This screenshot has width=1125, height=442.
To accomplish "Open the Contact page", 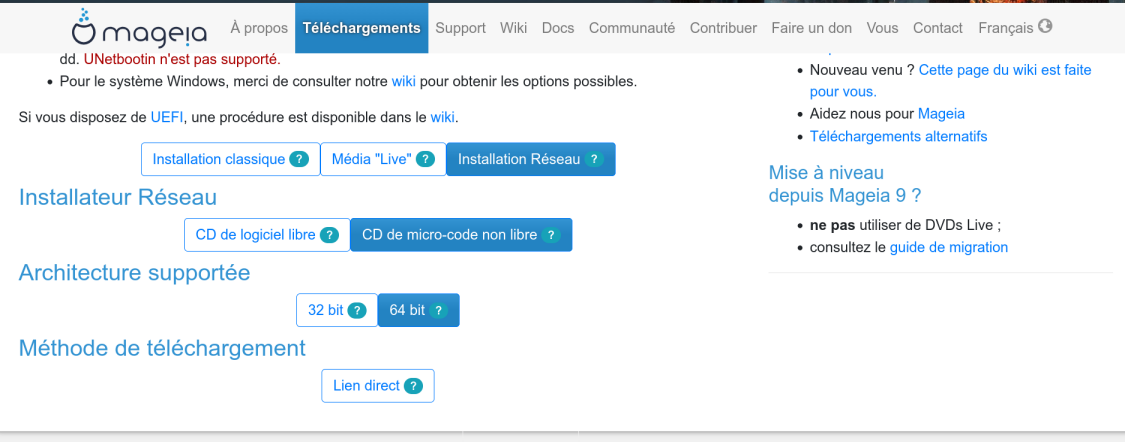I will coord(938,28).
